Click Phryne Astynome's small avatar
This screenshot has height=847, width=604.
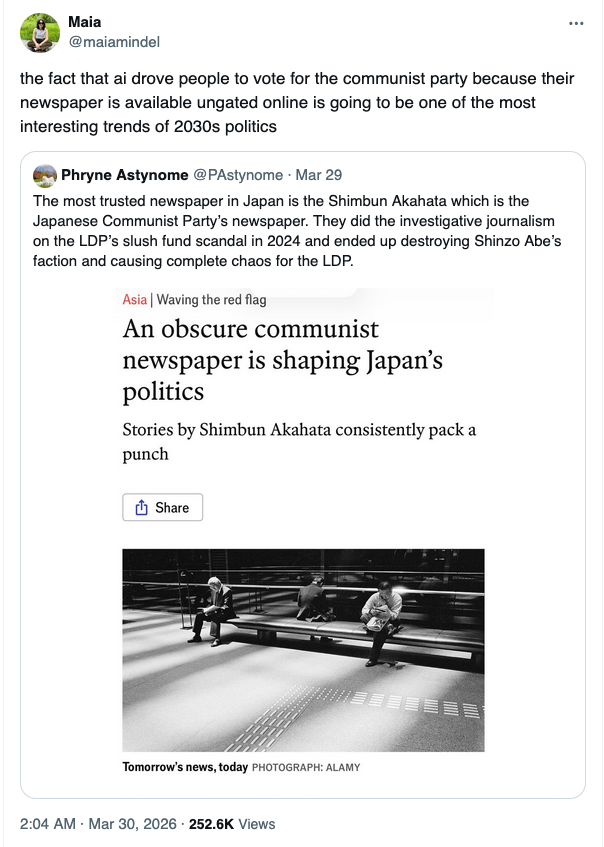44,175
